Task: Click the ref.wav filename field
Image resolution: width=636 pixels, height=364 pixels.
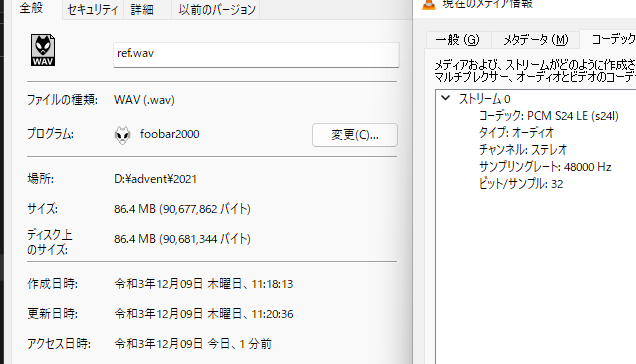Action: tap(256, 54)
